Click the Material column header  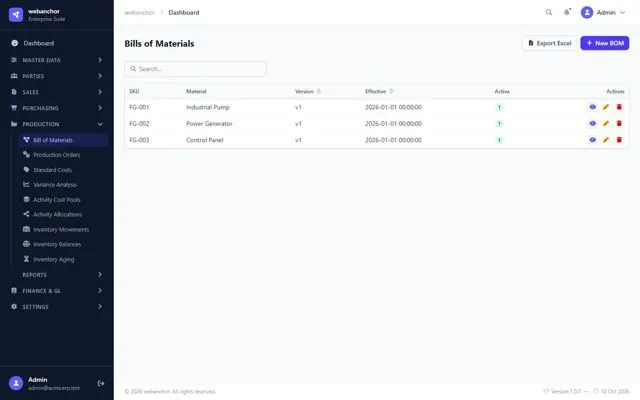click(196, 91)
